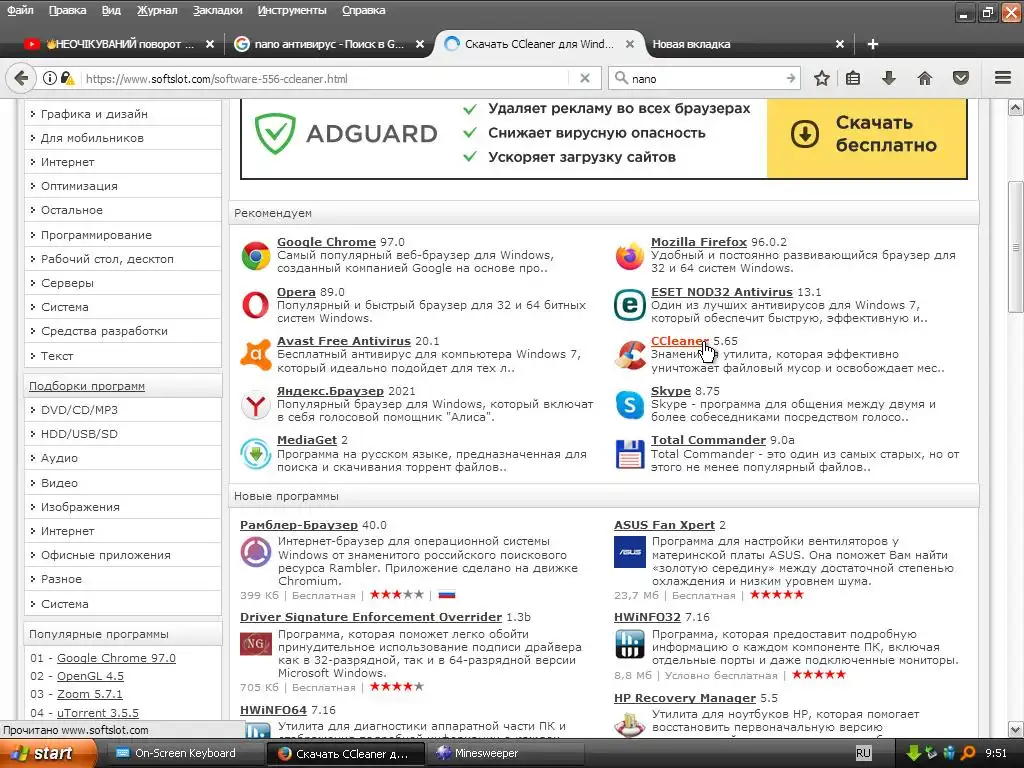Click the language indicator RU in tray

tap(863, 753)
